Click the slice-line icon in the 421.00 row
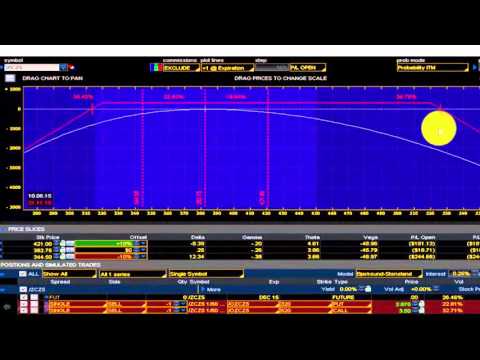 (x=70, y=244)
